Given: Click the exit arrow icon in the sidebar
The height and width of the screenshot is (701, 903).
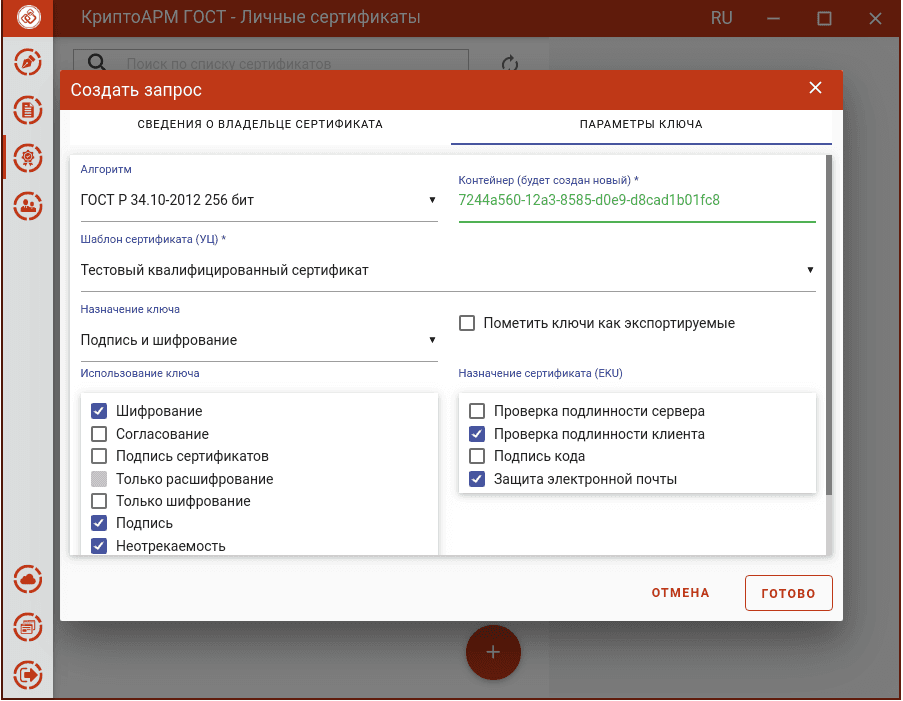Looking at the screenshot, I should pyautogui.click(x=28, y=675).
